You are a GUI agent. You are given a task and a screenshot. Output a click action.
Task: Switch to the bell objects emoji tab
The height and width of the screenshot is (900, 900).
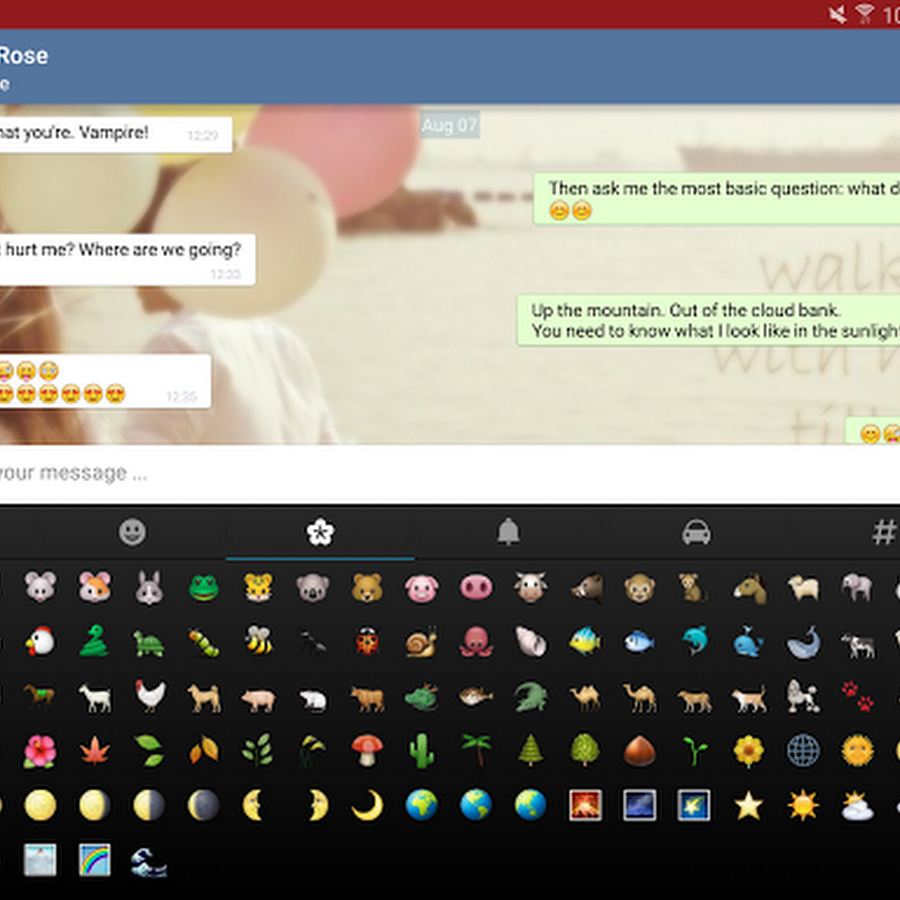point(508,532)
